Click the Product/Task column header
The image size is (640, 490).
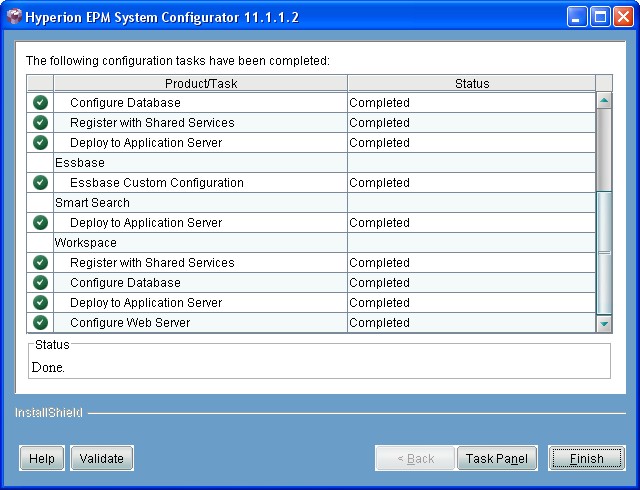pyautogui.click(x=200, y=84)
